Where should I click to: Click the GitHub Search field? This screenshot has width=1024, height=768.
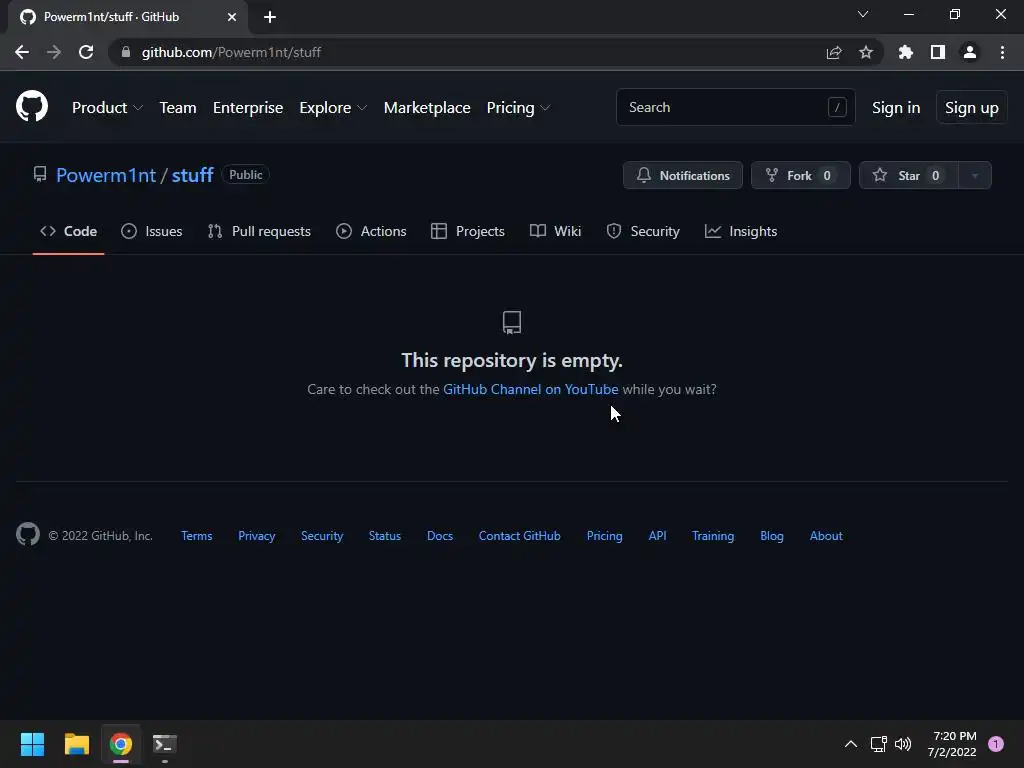coord(735,107)
